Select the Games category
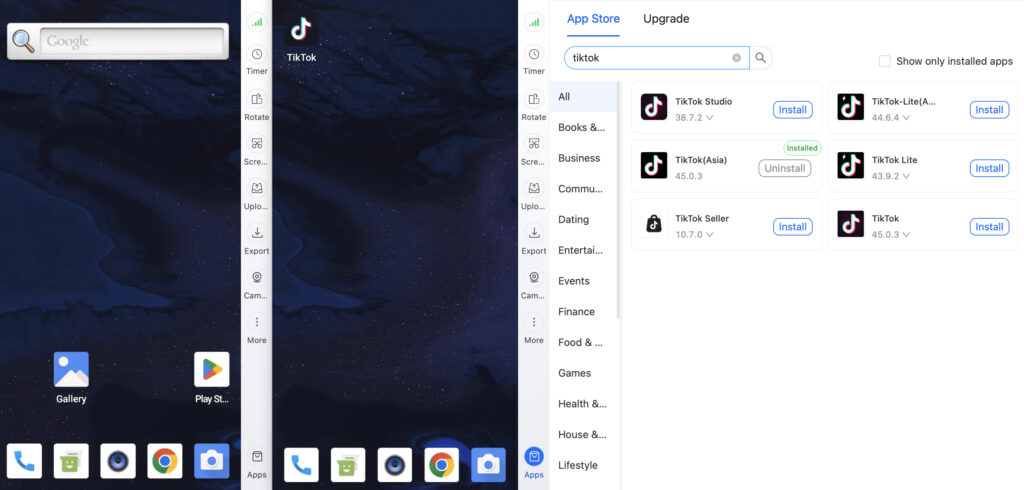The width and height of the screenshot is (1024, 490). point(575,373)
